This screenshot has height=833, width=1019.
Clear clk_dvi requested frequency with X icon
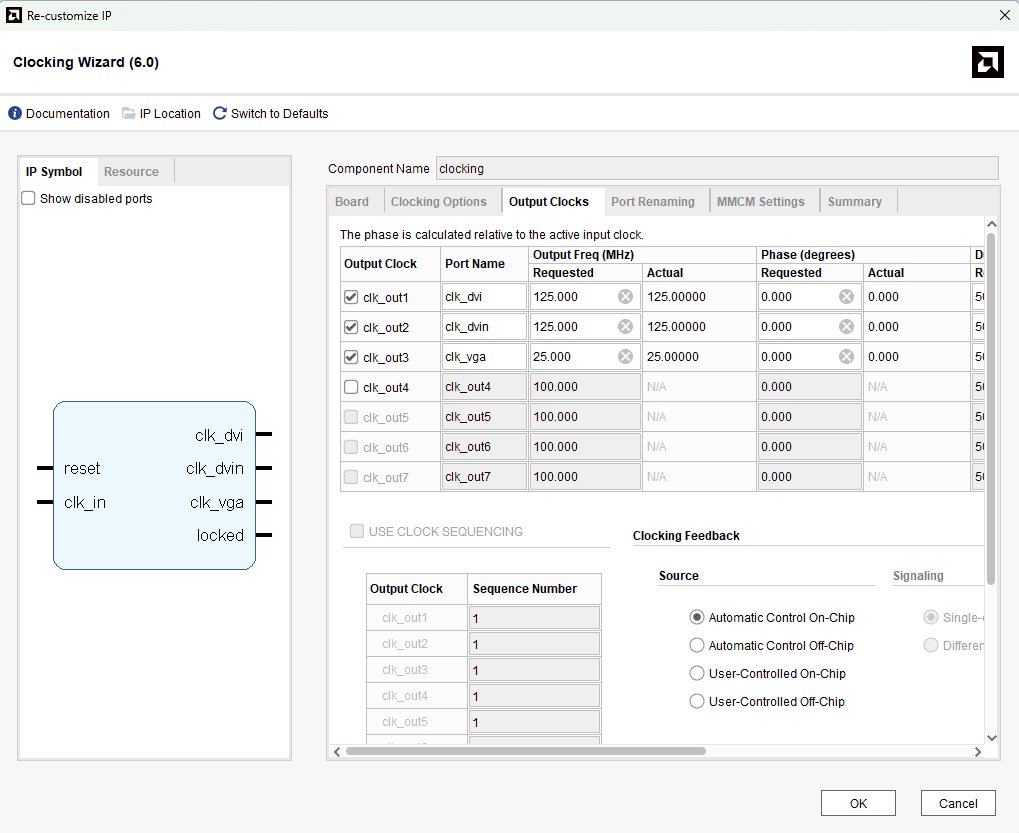[625, 297]
